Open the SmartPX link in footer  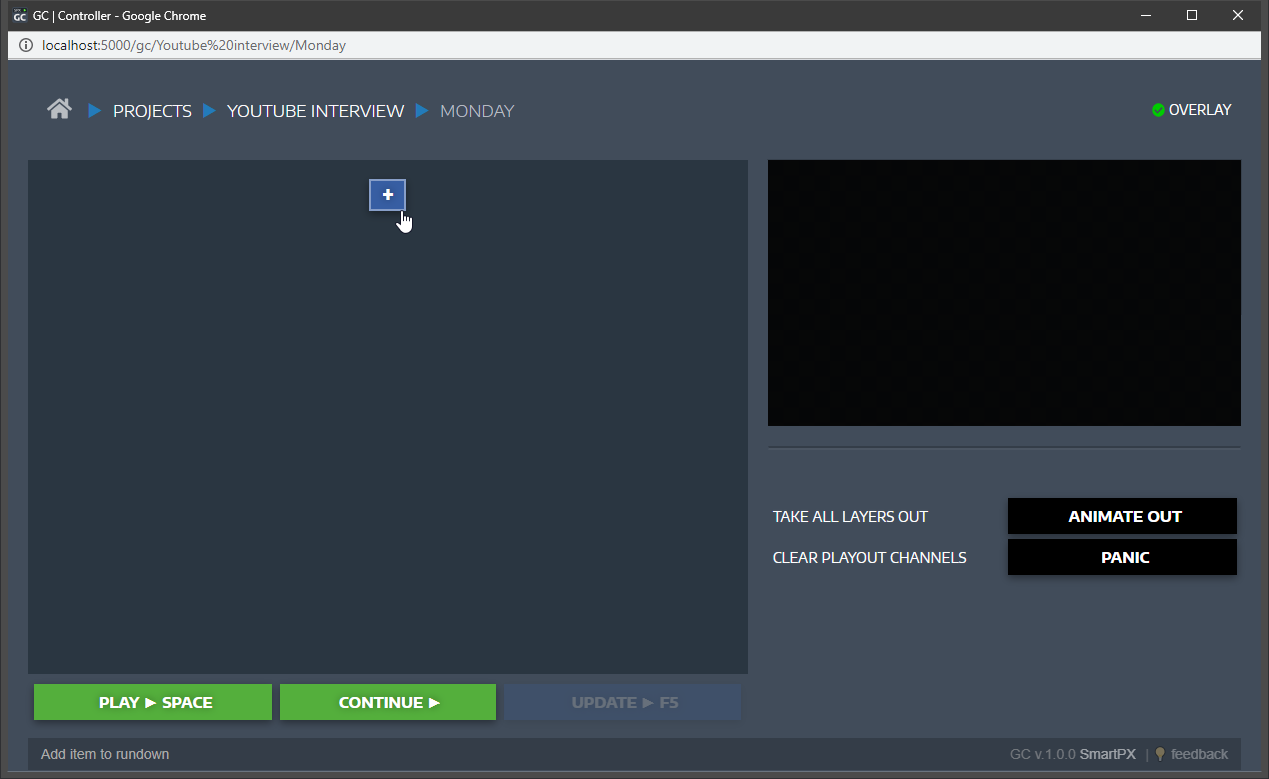(1107, 754)
